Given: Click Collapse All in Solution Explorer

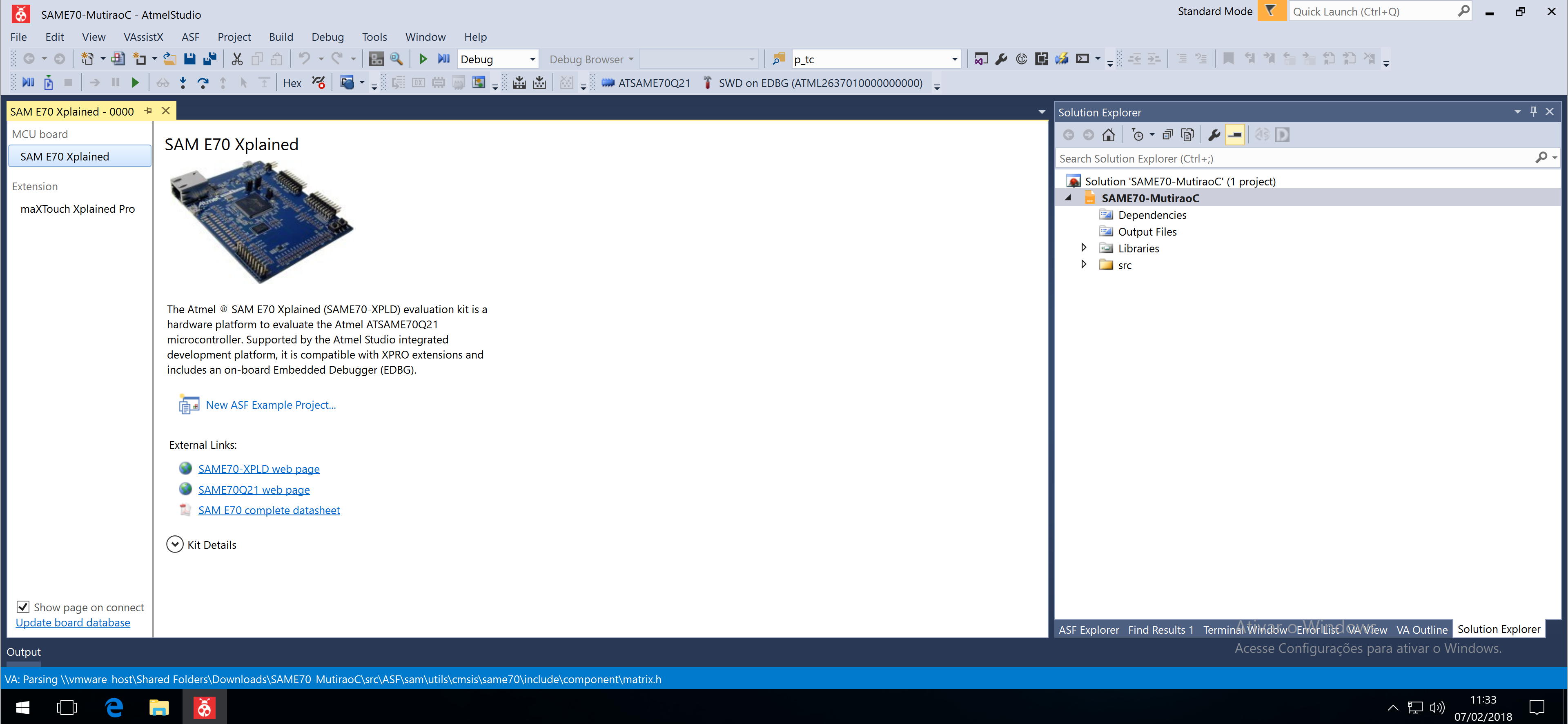Looking at the screenshot, I should (1167, 135).
